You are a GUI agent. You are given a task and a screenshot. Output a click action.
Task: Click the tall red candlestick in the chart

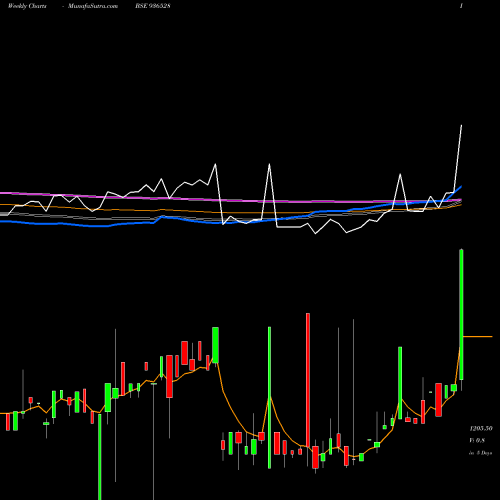[x=308, y=380]
